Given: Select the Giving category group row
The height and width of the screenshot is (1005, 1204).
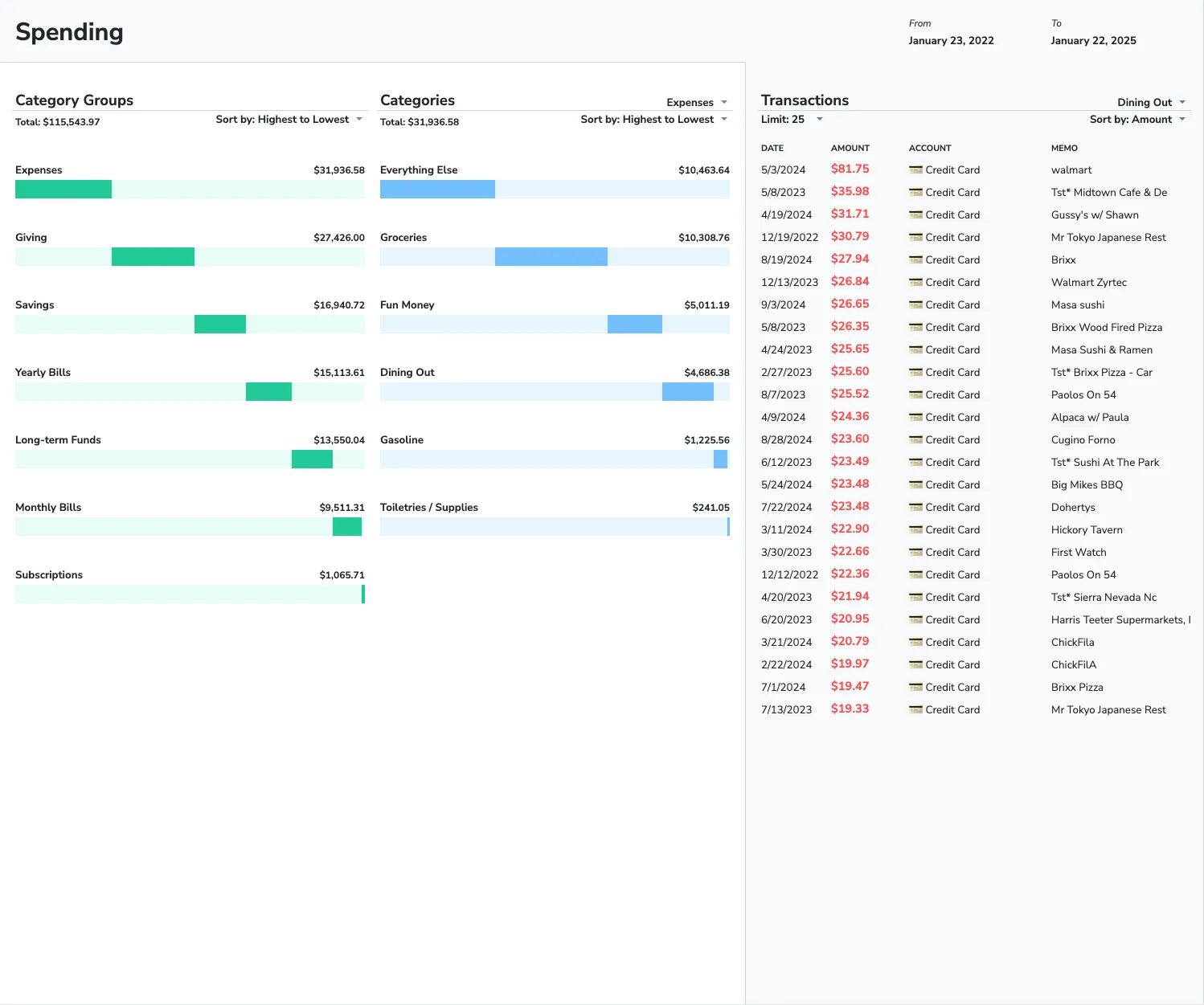Looking at the screenshot, I should point(190,247).
